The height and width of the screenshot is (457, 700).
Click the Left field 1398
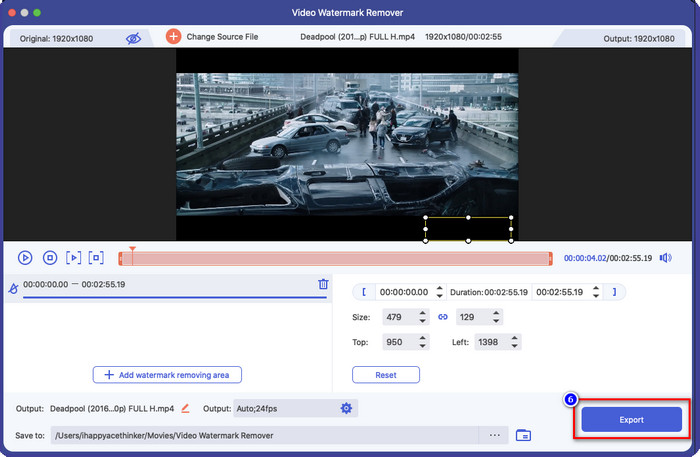pyautogui.click(x=492, y=342)
